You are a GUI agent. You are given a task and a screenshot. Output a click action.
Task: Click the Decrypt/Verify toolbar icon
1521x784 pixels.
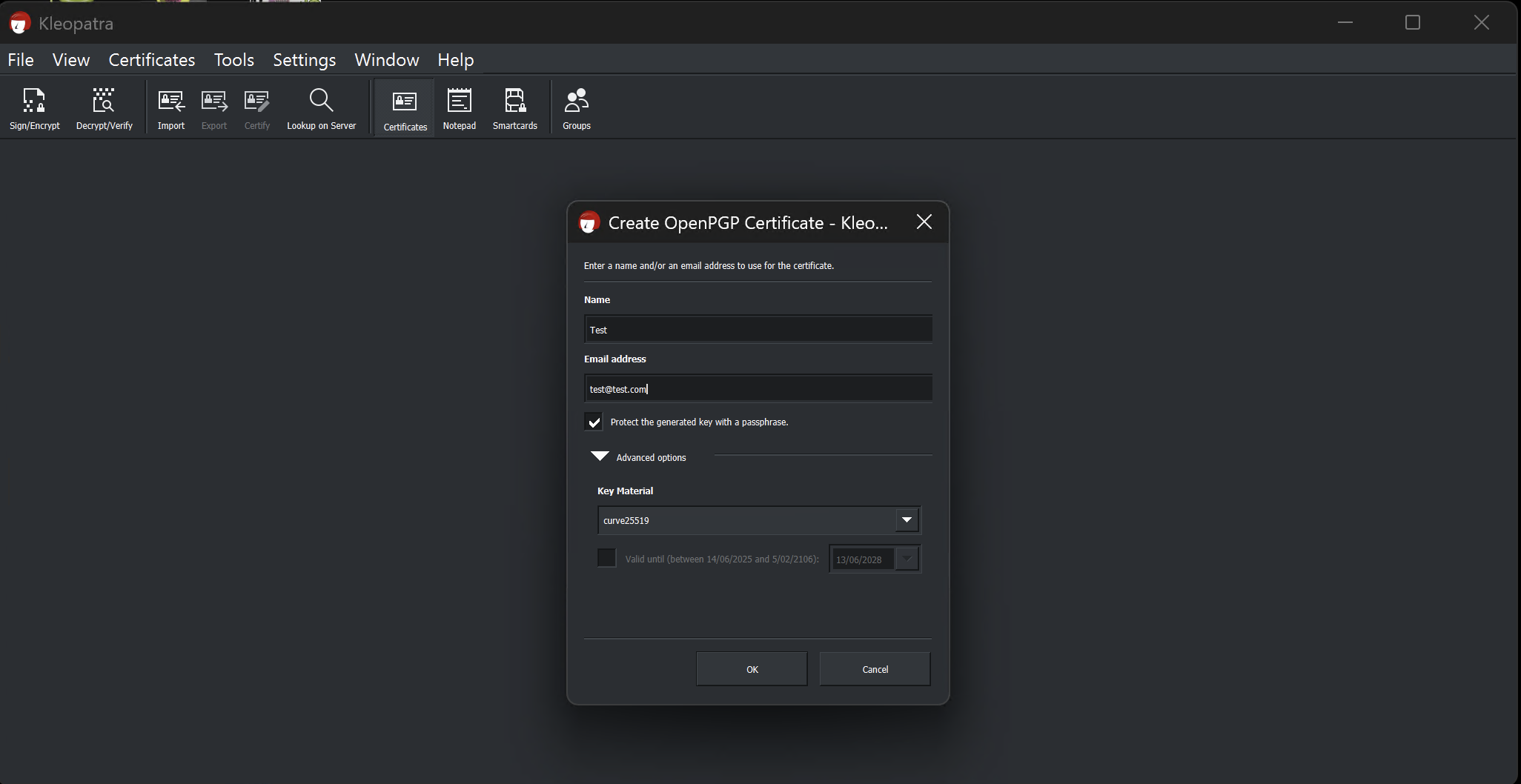[x=104, y=108]
